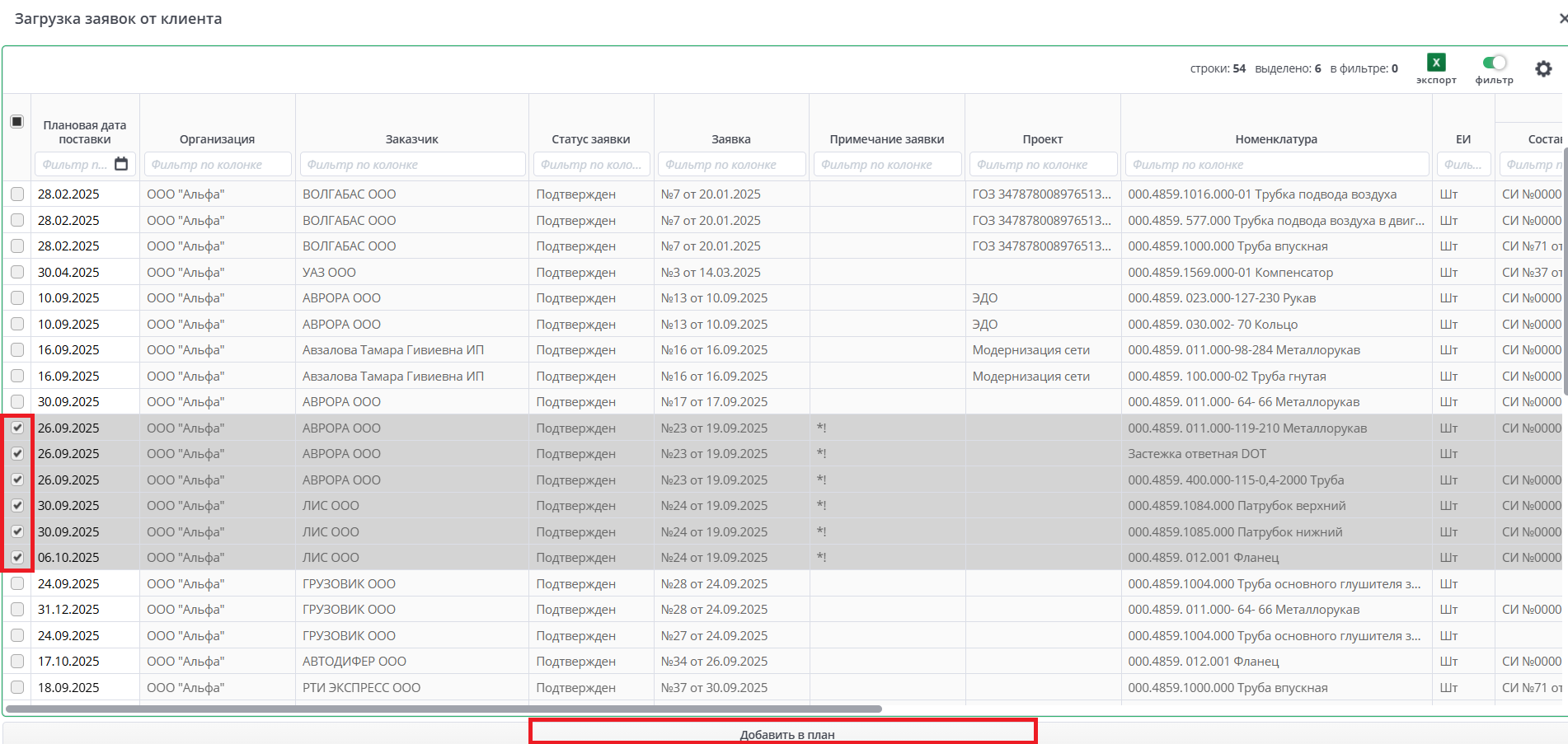This screenshot has width=1568, height=744.
Task: Select the row for Авзалова Труба гнутая
Action: (17, 376)
